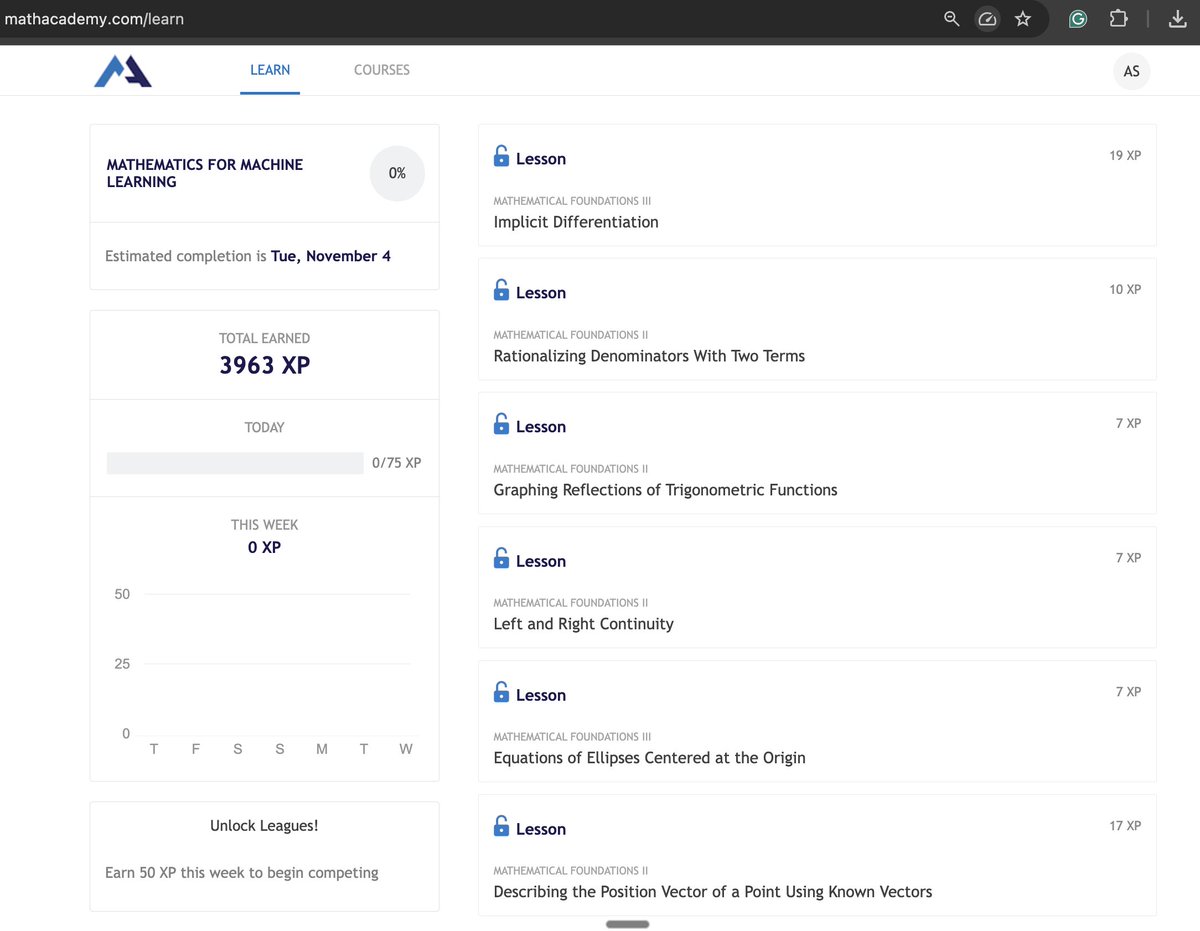Open Describing the Position Vector lesson

click(x=817, y=855)
